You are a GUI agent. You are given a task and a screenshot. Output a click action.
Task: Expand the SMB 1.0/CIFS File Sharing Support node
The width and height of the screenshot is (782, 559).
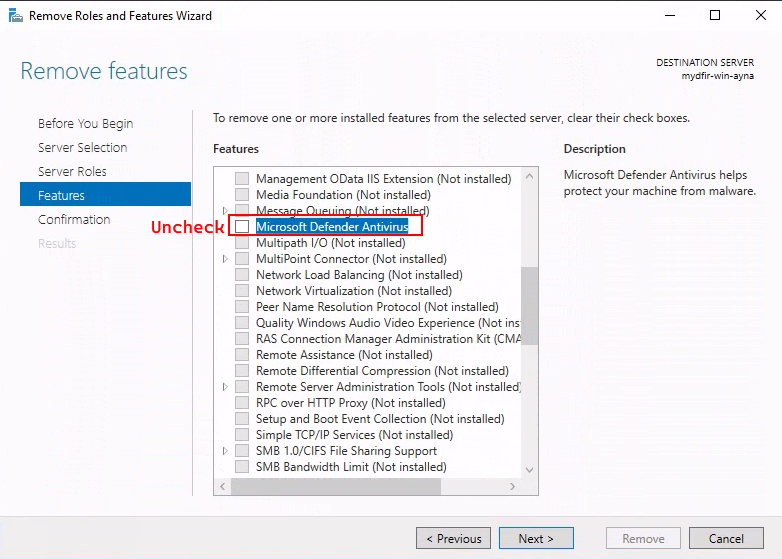(x=225, y=451)
